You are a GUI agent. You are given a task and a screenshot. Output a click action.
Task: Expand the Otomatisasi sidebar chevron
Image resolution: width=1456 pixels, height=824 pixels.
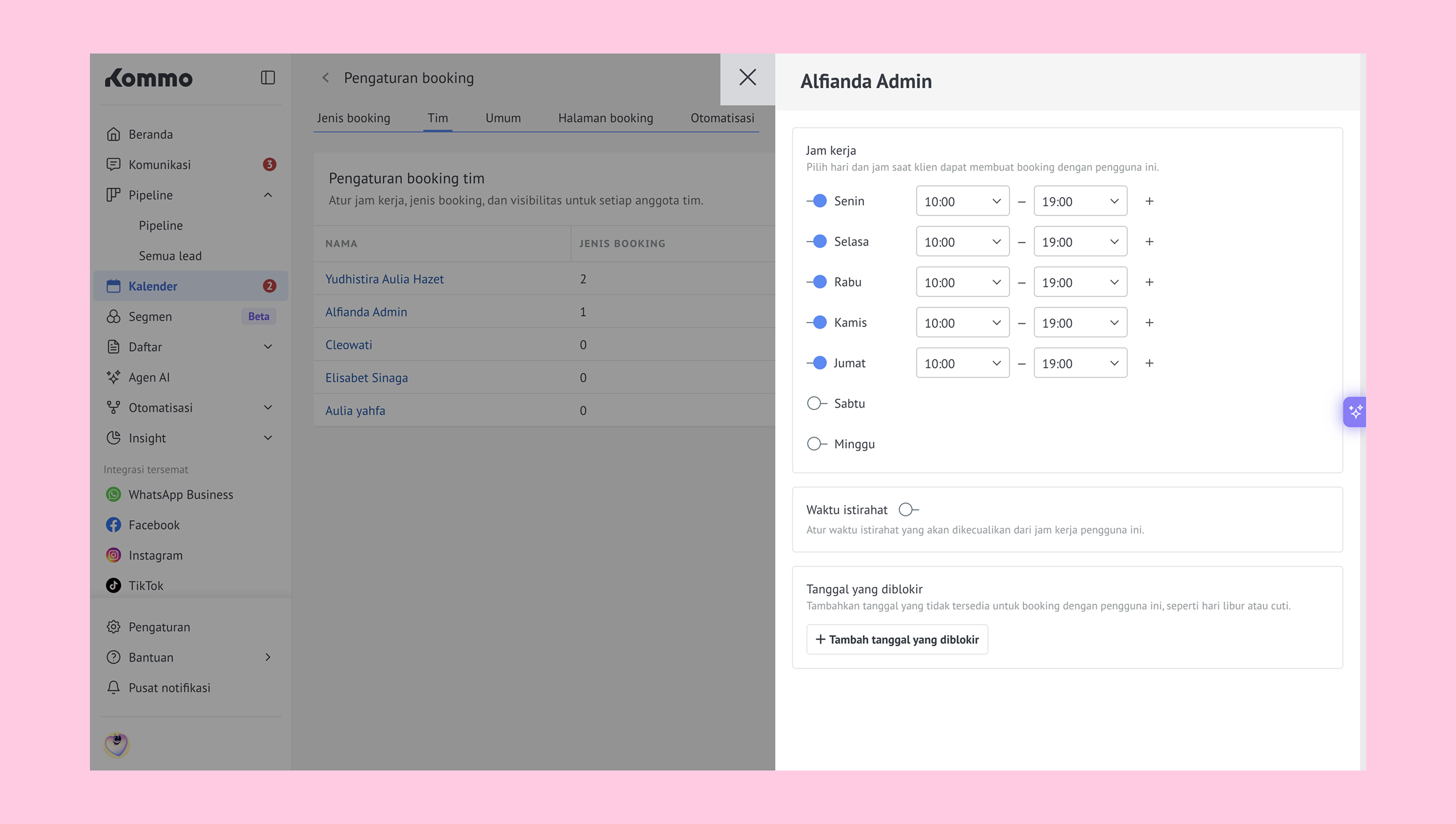pos(268,408)
